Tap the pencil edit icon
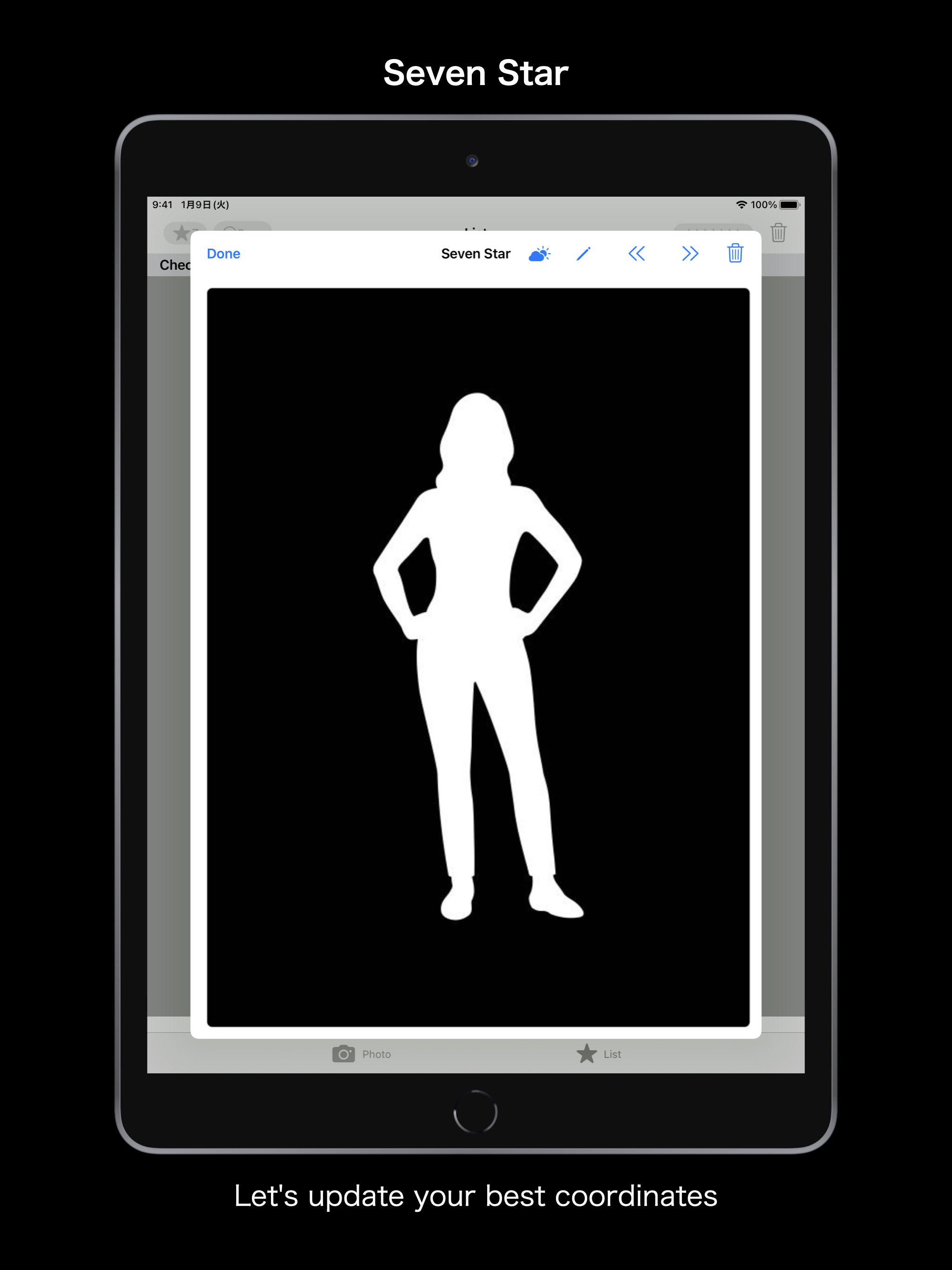 point(583,254)
